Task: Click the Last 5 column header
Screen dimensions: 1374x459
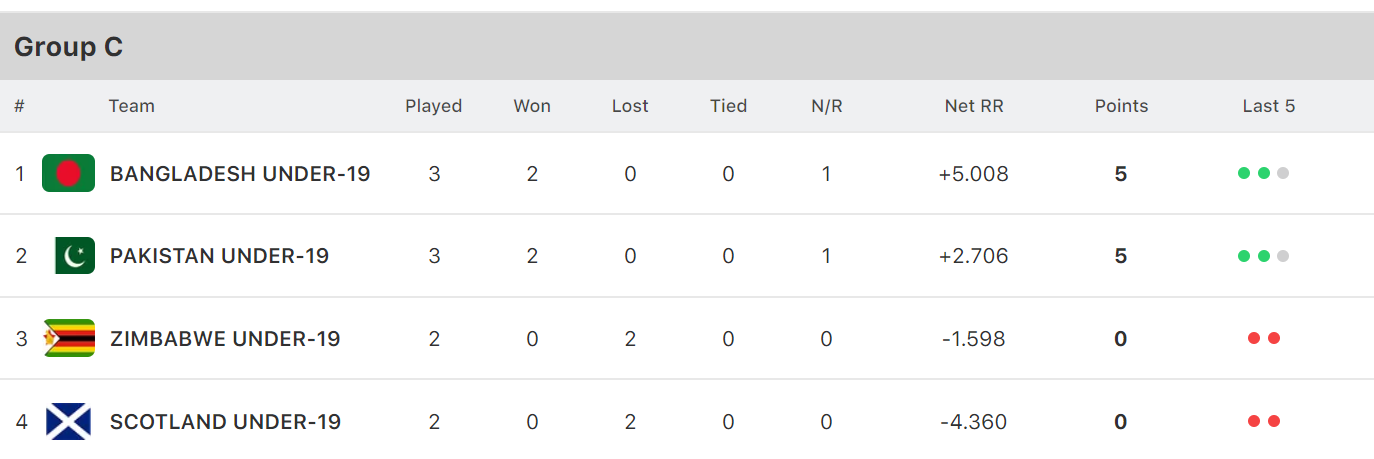Action: point(1269,106)
